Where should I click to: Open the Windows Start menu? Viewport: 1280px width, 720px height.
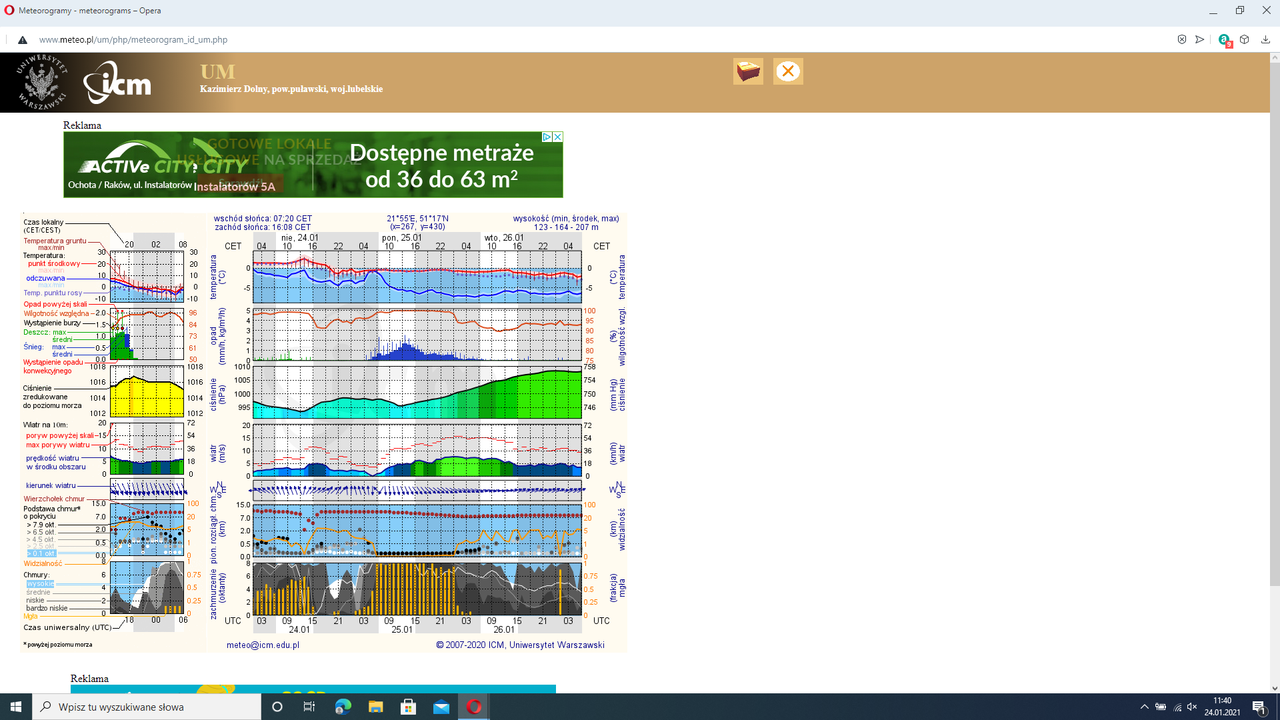click(x=16, y=707)
